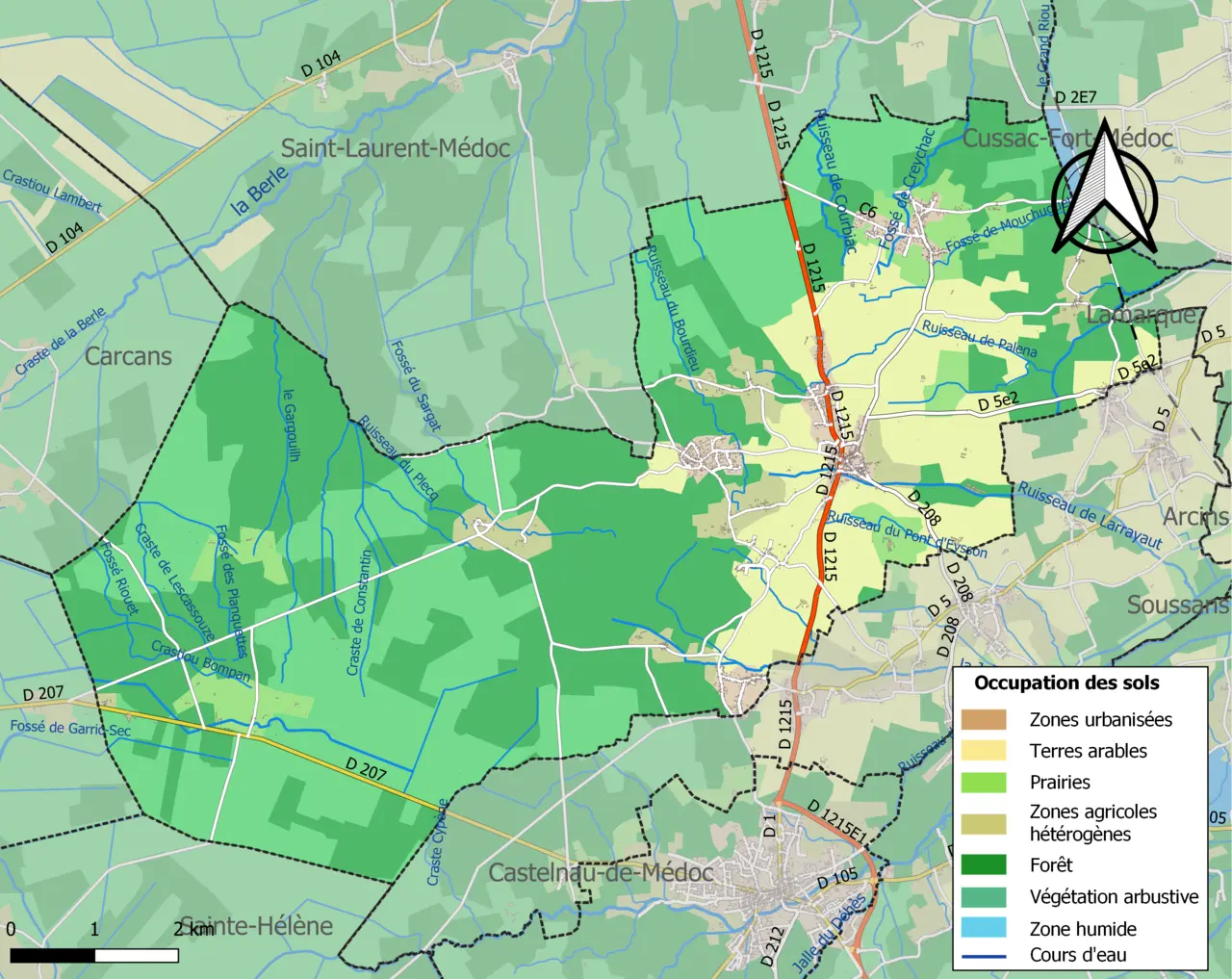Click the Forêt legend swatch

983,864
